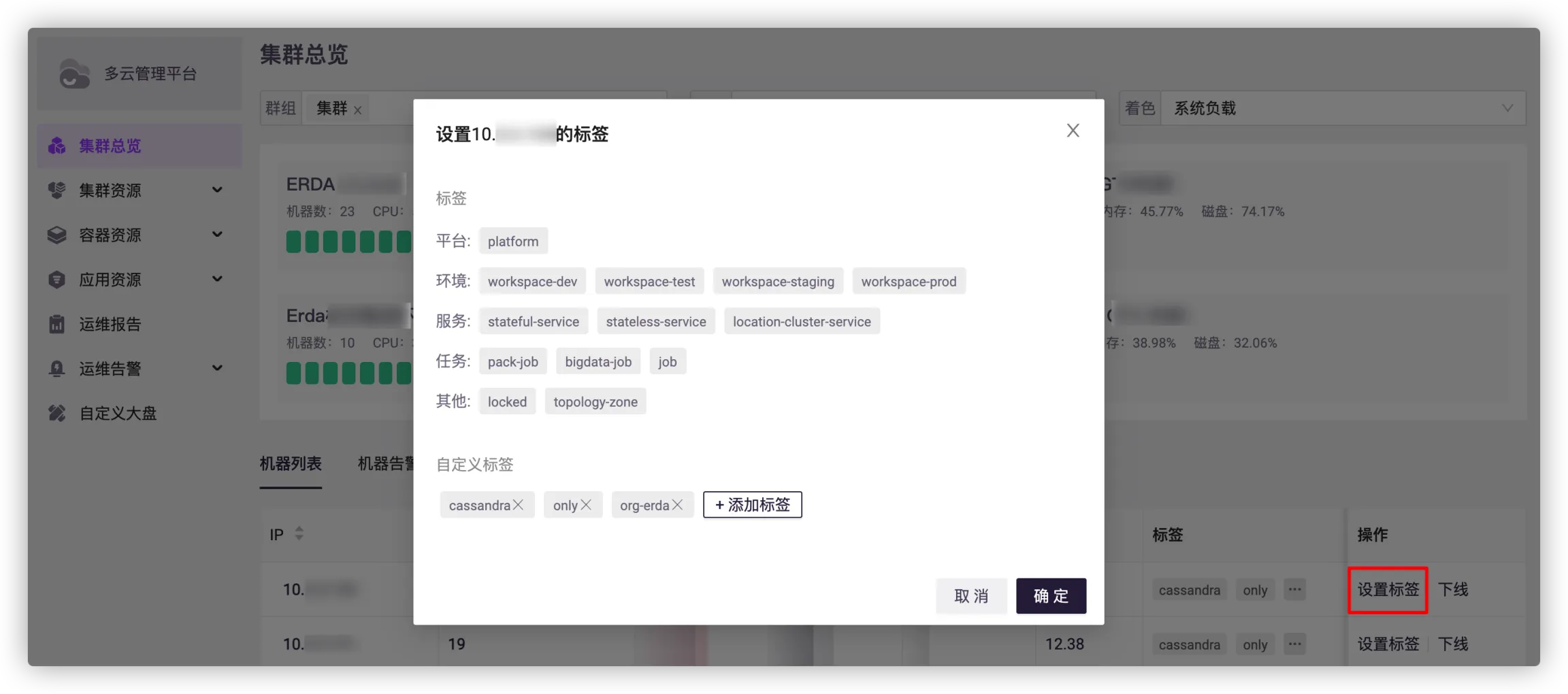This screenshot has height=694, width=1568.
Task: Expand the 运维告警 sidebar menu
Action: click(217, 368)
